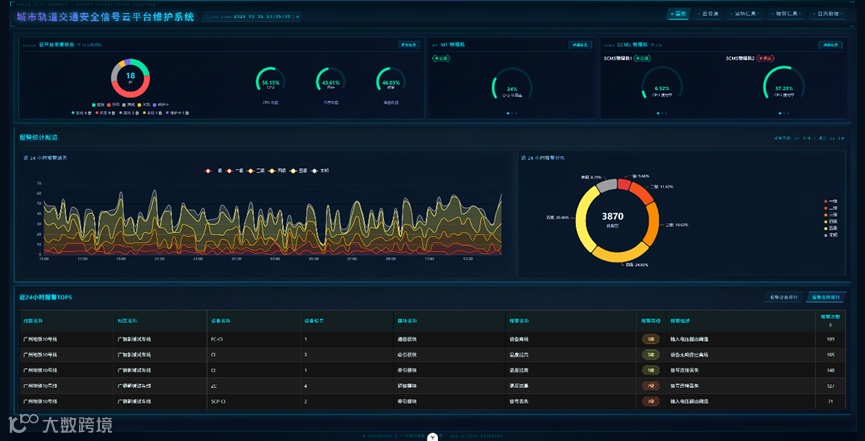Click the yellow 五级 segment of the 3870 donut
This screenshot has height=441, width=865.
coord(585,218)
